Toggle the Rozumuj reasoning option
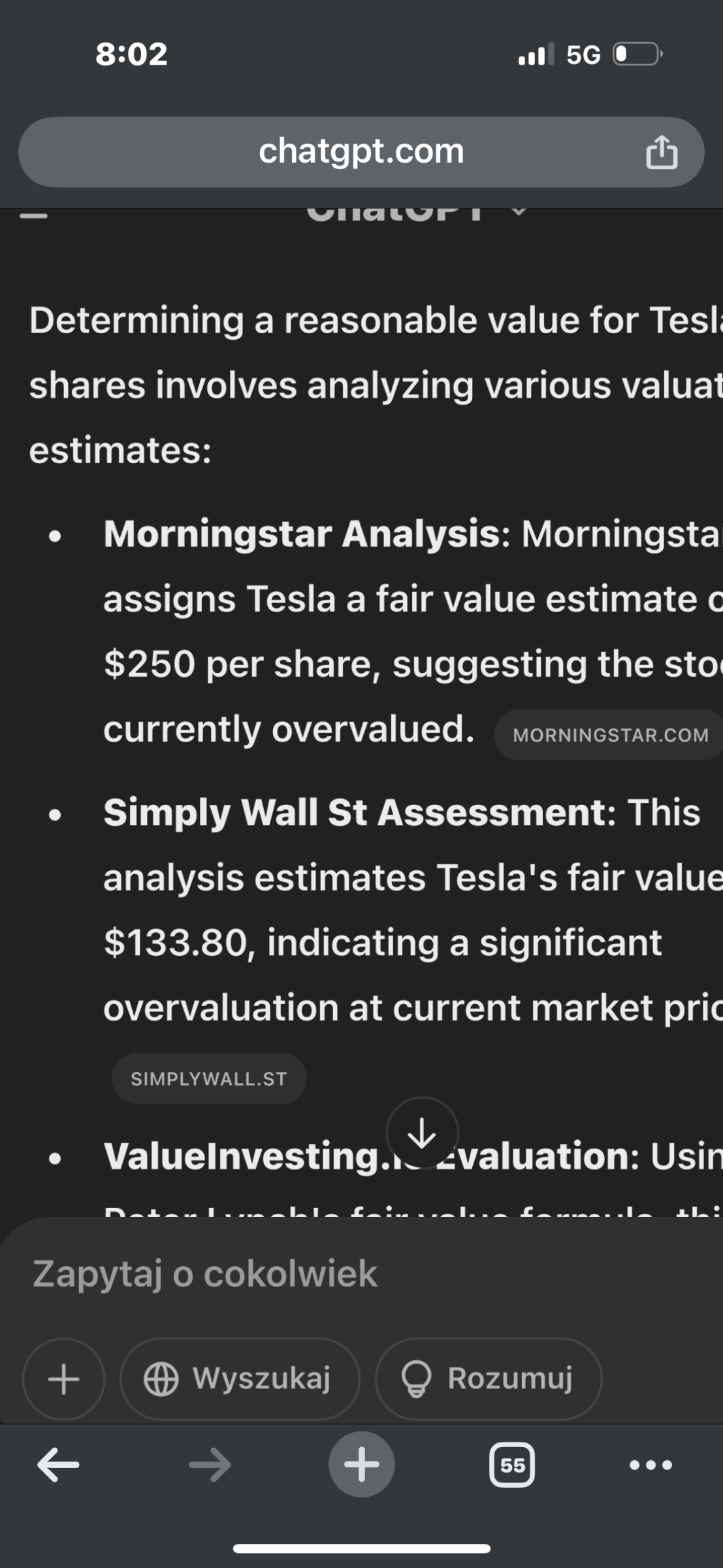723x1568 pixels. [489, 1379]
